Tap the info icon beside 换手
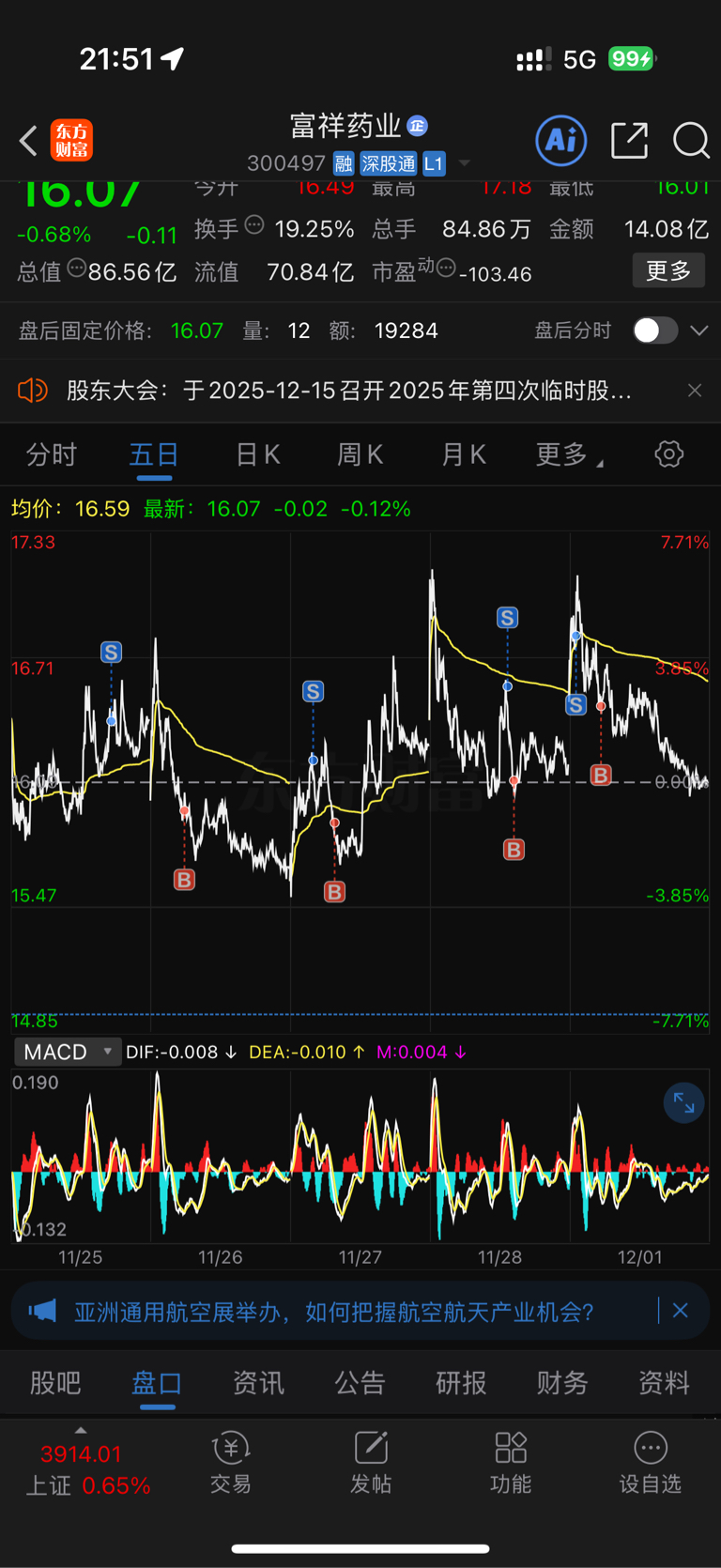Viewport: 721px width, 1568px height. [x=253, y=225]
